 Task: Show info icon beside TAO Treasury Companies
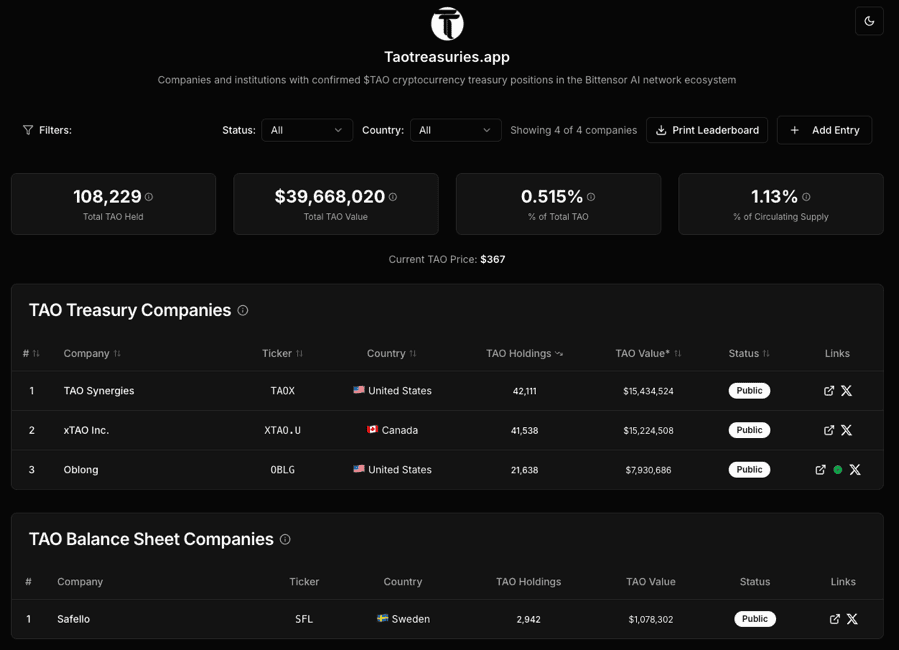[243, 311]
